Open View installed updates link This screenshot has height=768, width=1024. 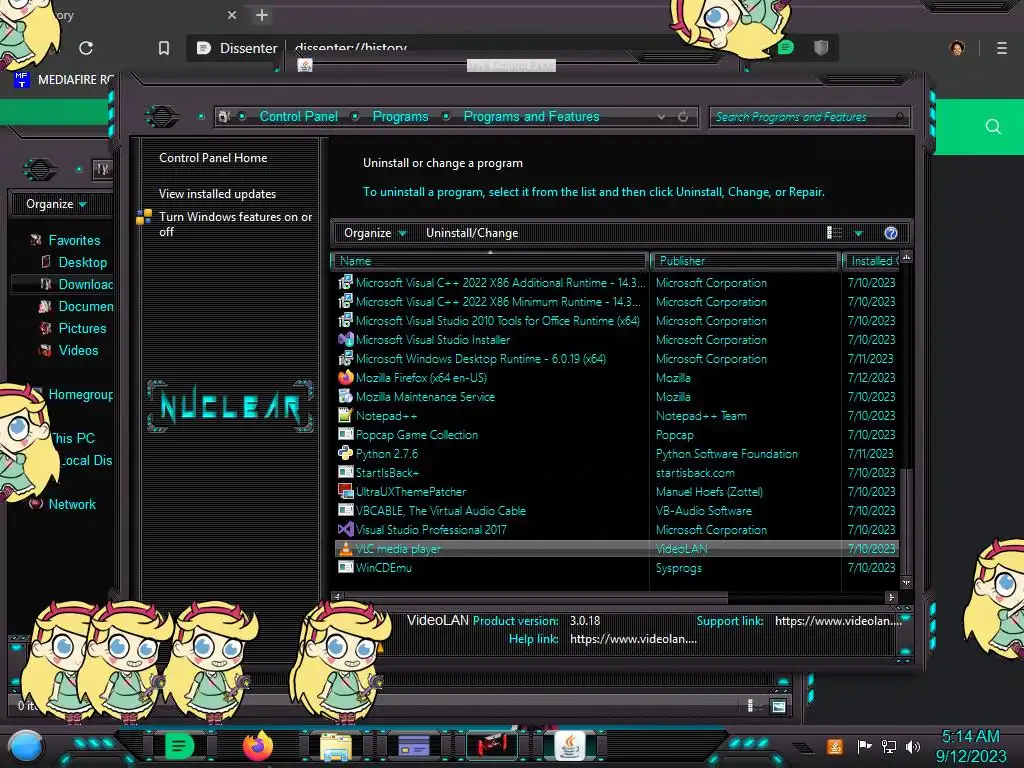coord(217,194)
